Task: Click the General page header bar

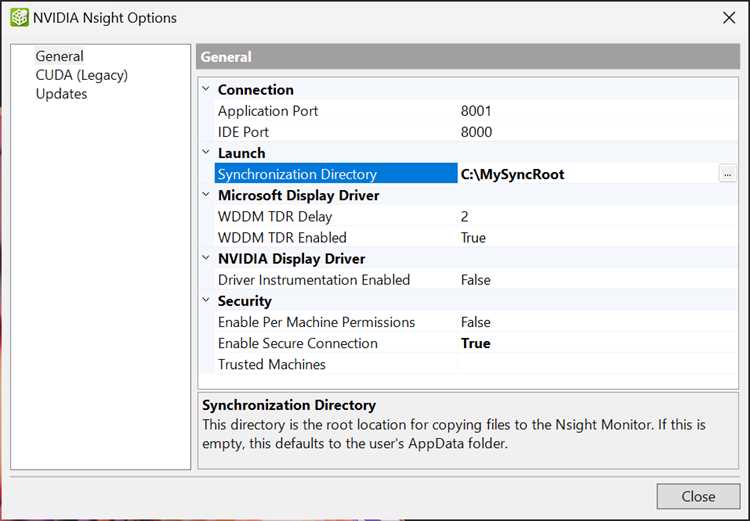Action: (468, 57)
